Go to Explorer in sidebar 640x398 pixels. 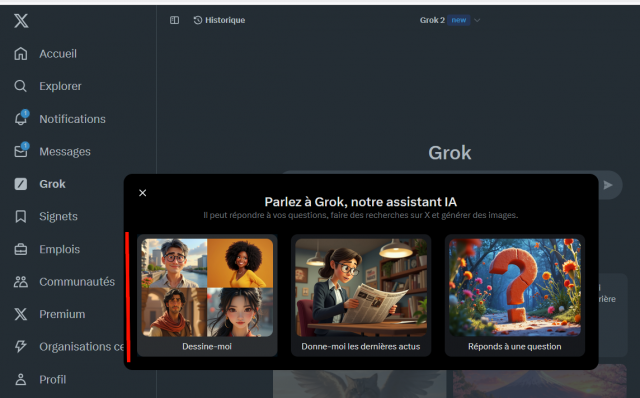tap(60, 86)
